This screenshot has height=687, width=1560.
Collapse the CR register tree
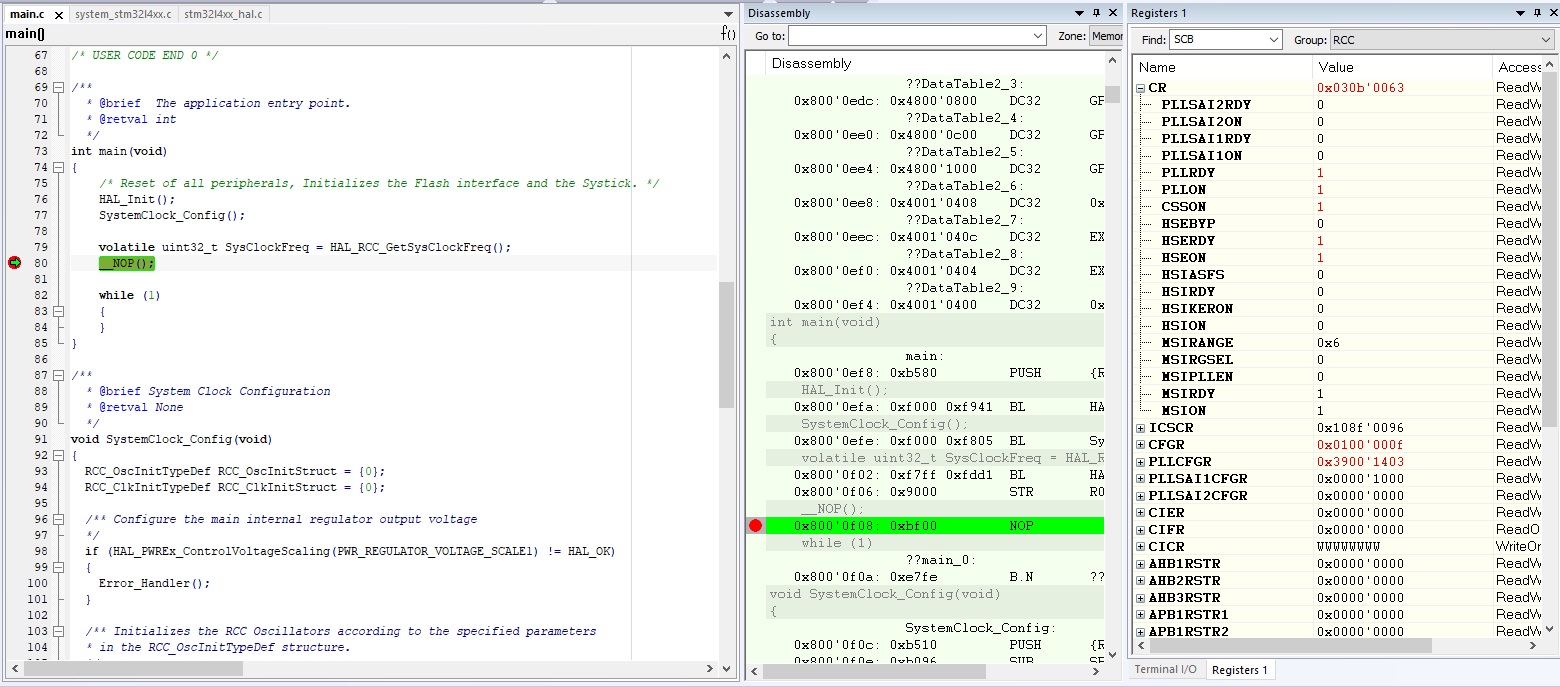point(1141,88)
